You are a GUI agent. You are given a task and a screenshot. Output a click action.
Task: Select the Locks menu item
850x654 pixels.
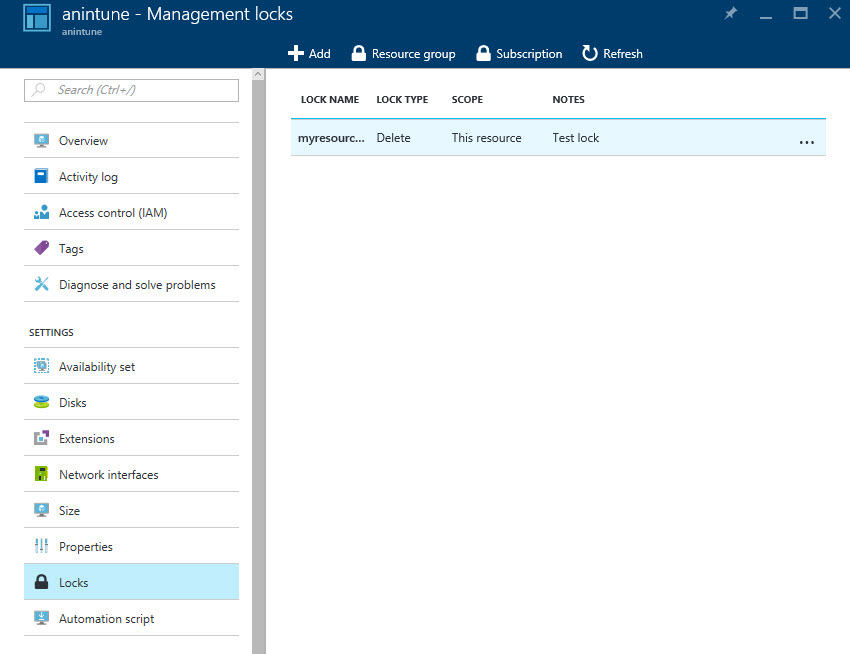click(131, 582)
